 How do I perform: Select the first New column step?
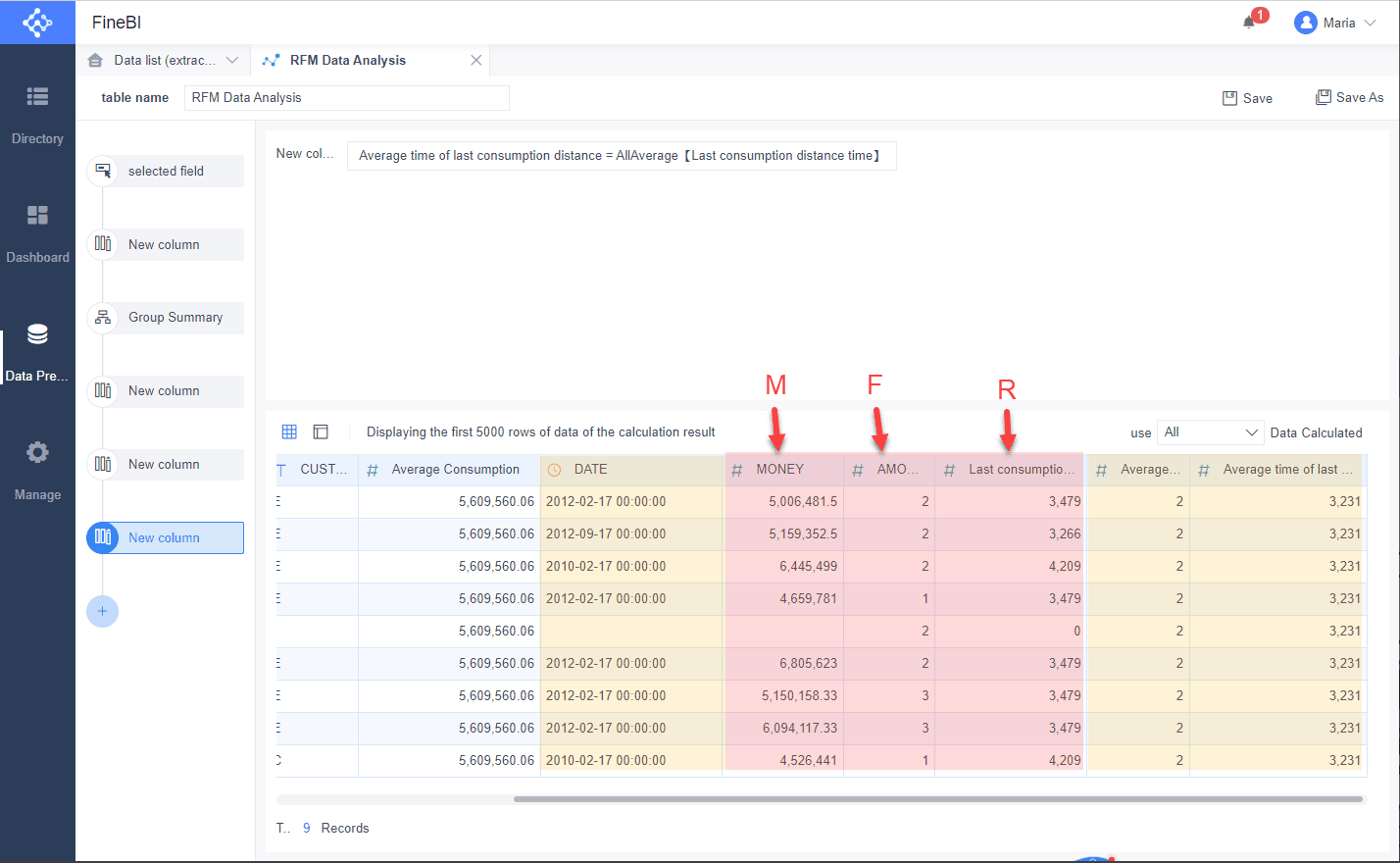coord(166,244)
